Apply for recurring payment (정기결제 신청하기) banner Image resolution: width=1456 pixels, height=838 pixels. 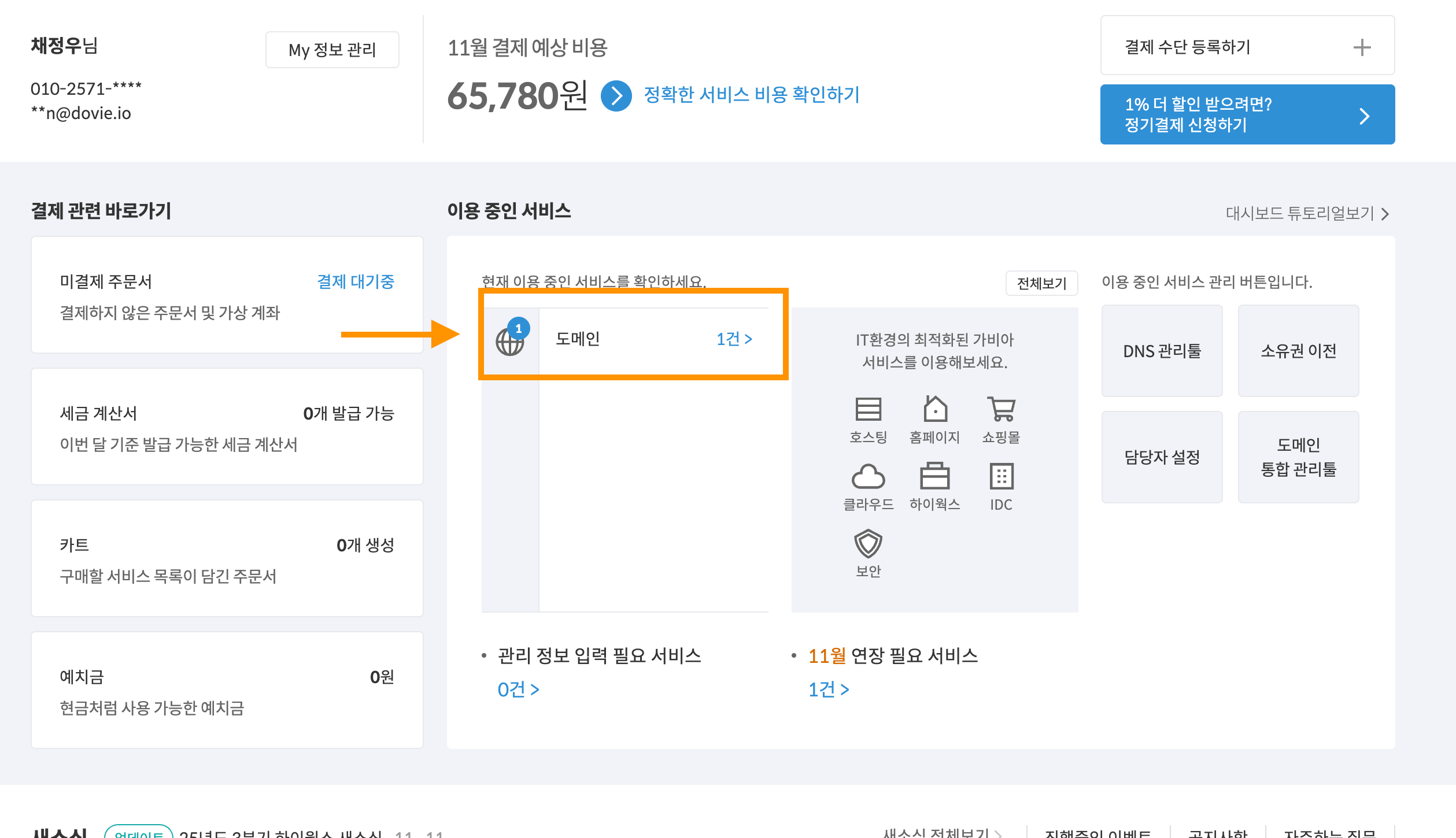tap(1247, 114)
